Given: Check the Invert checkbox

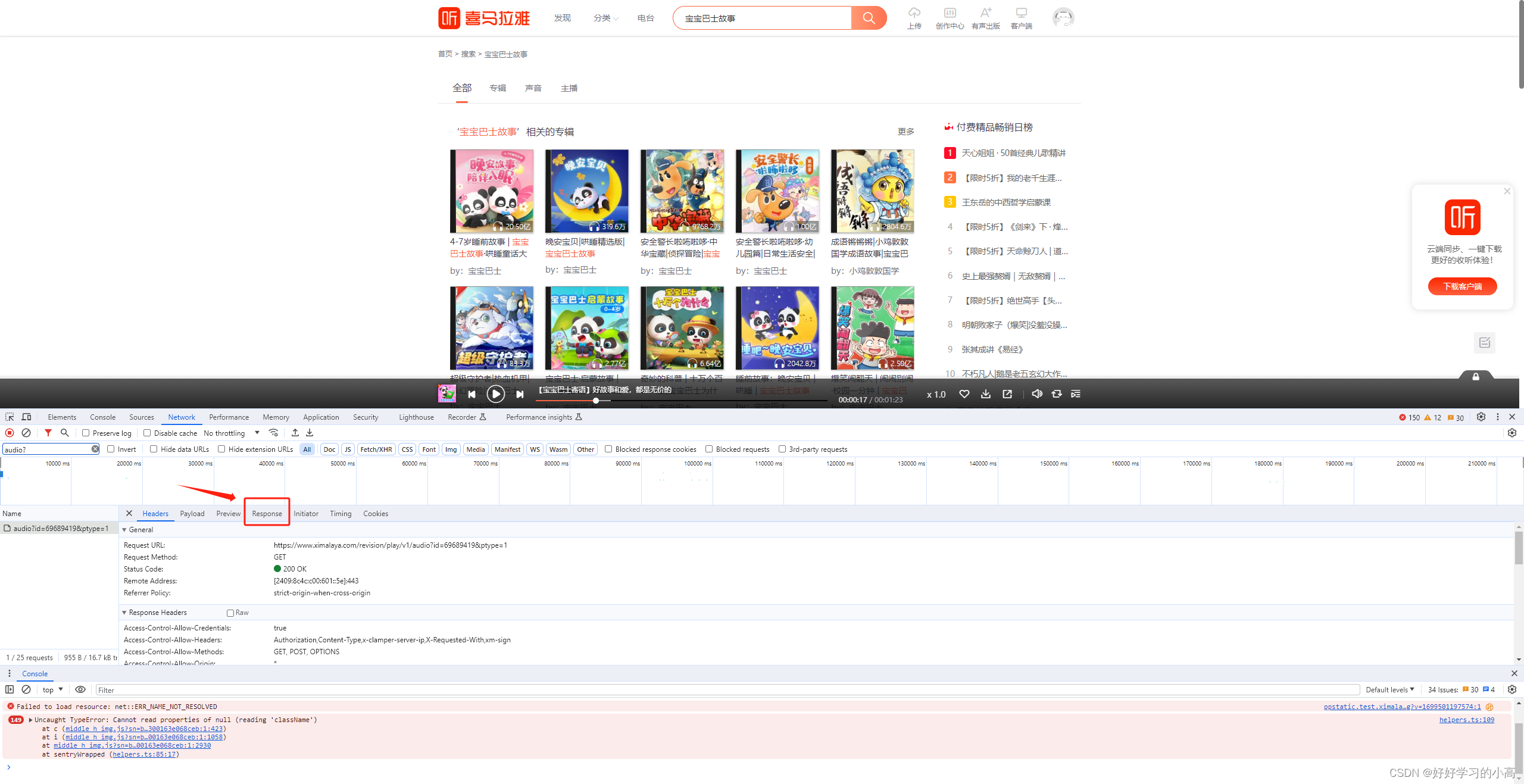Looking at the screenshot, I should [x=111, y=449].
